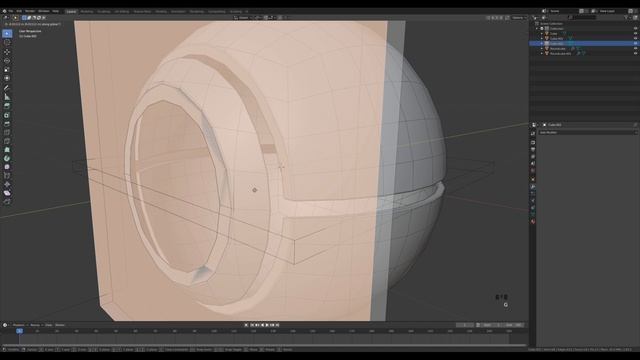Switch to the UV Editing workspace tab
The width and height of the screenshot is (640, 360).
122,11
